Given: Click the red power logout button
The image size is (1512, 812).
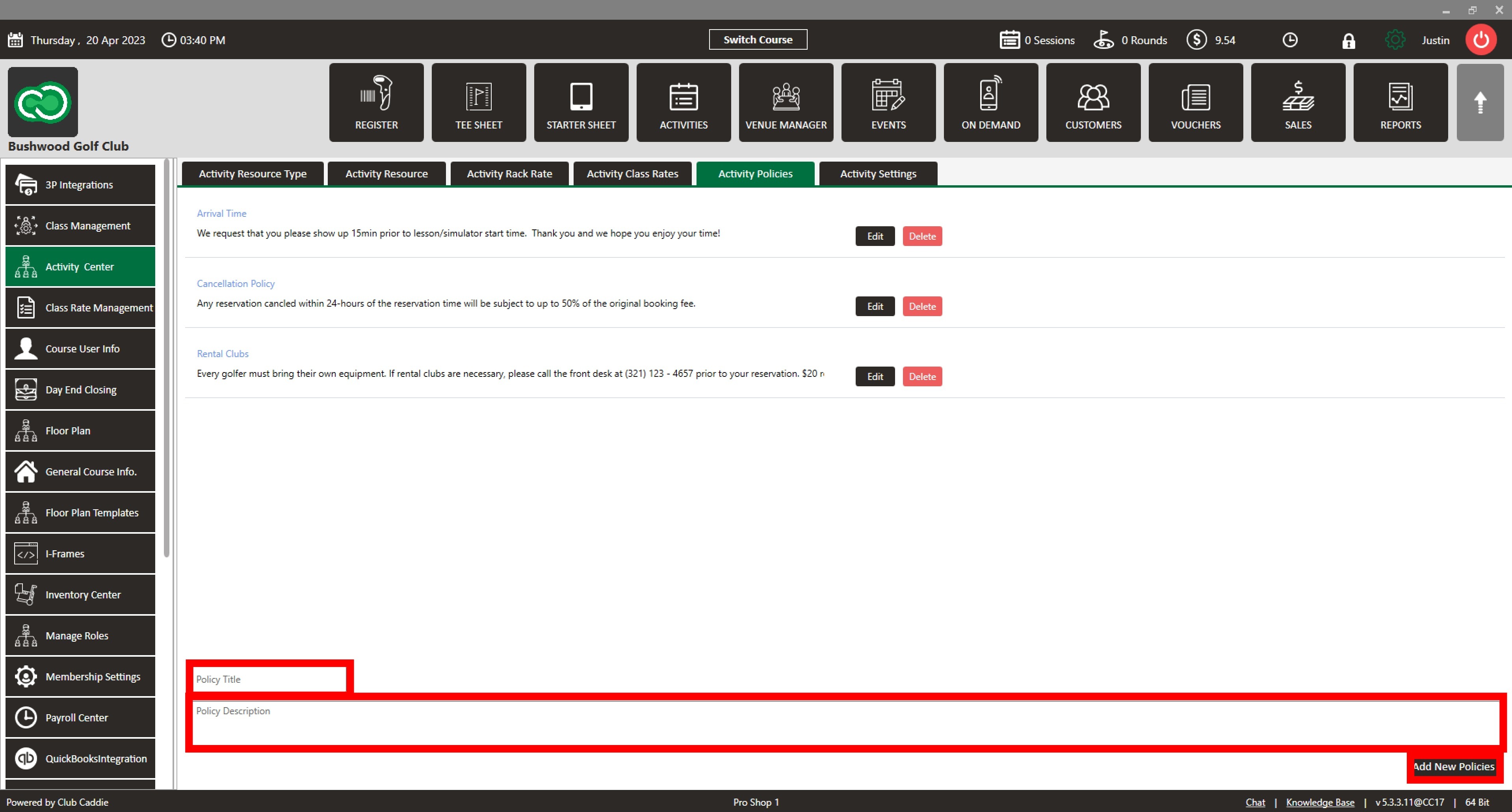Looking at the screenshot, I should 1481,40.
